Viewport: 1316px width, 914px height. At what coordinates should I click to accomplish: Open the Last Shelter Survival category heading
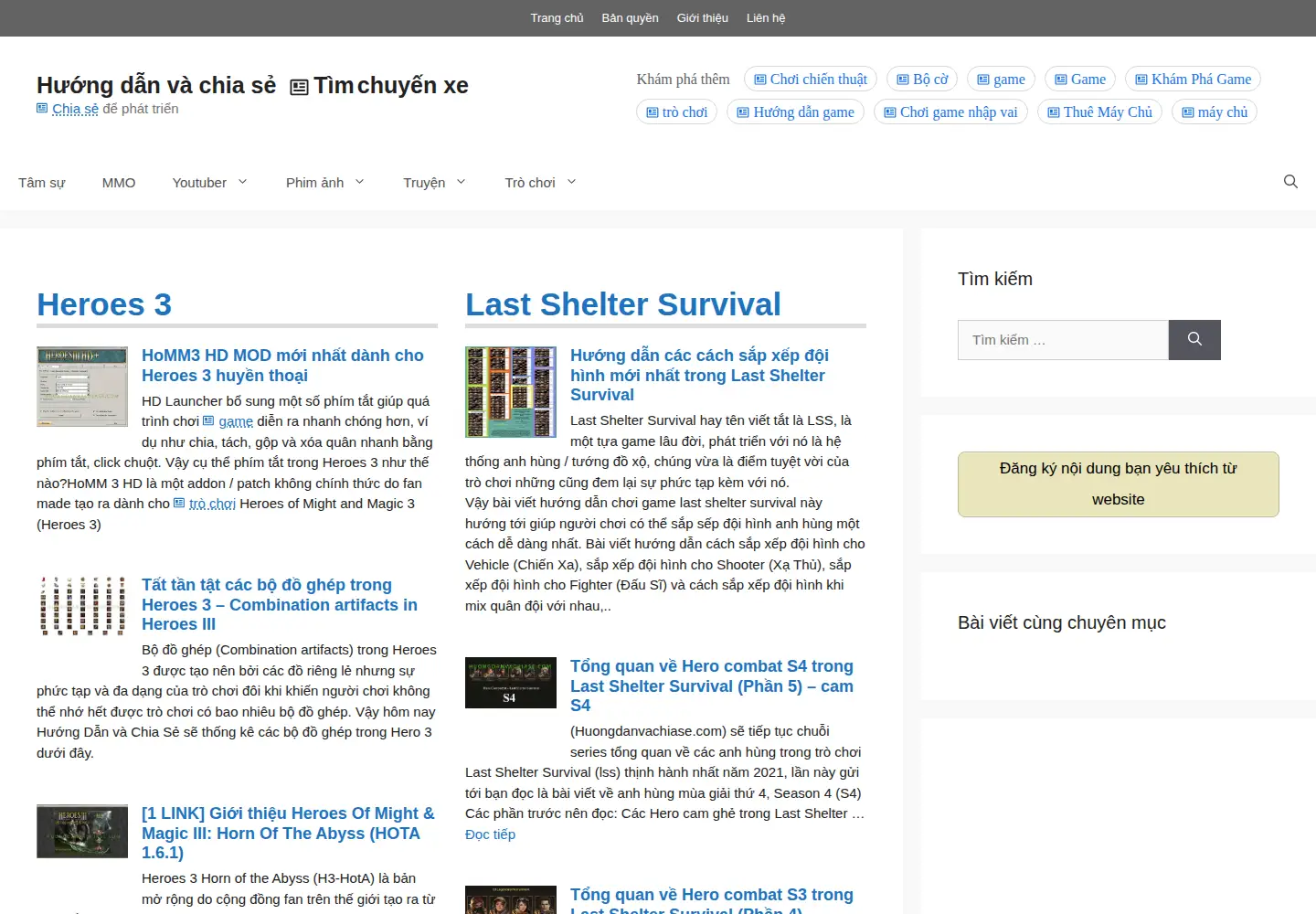[623, 304]
